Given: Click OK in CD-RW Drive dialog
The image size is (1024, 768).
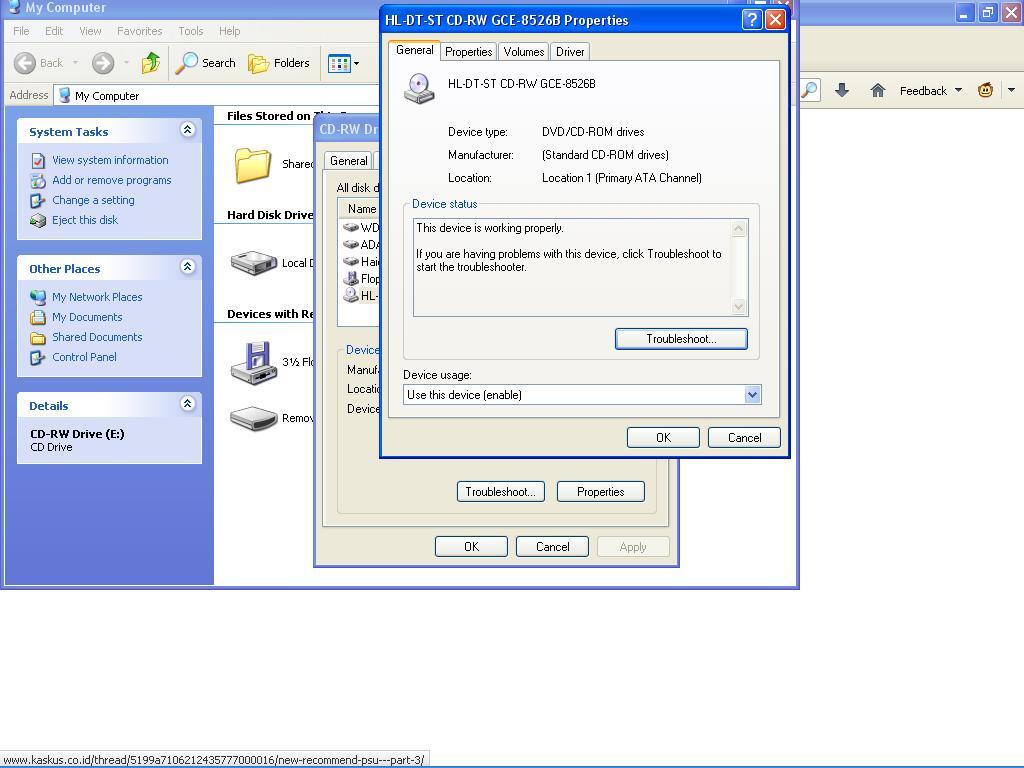Looking at the screenshot, I should (x=471, y=547).
